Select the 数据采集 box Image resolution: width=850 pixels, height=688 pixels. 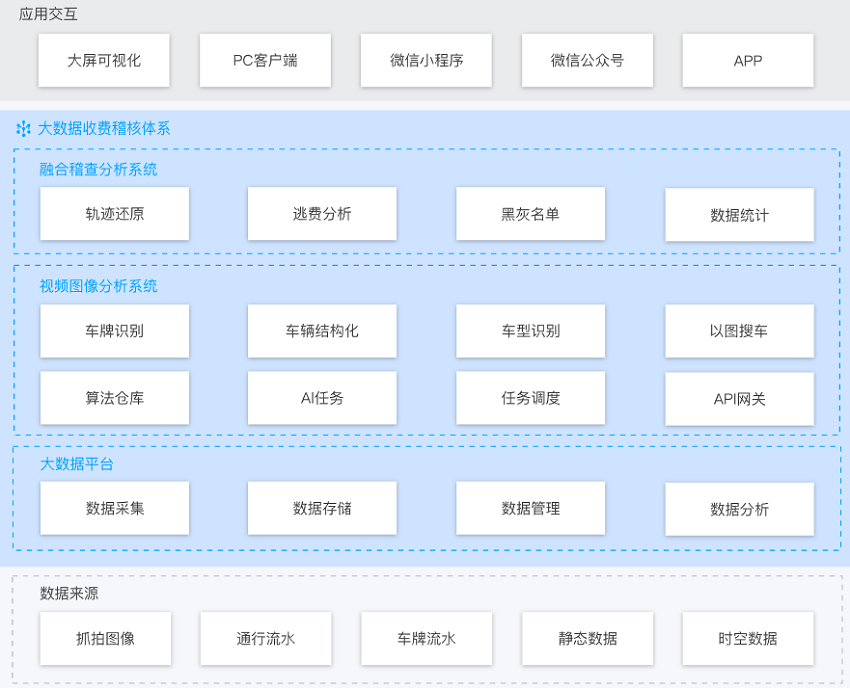(x=115, y=508)
